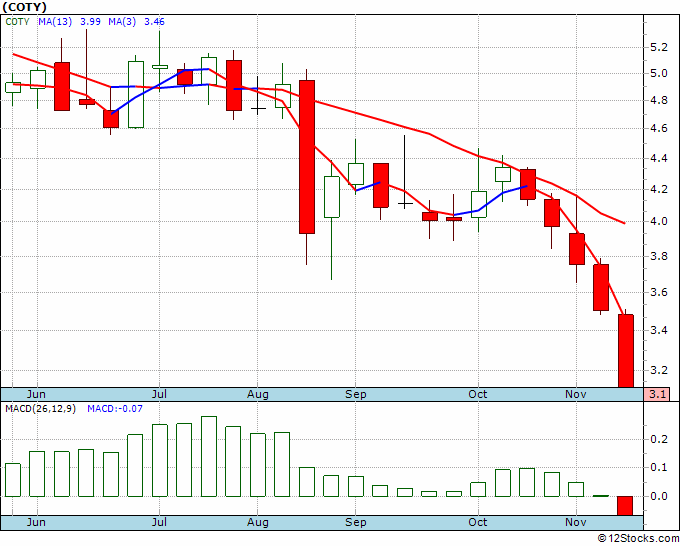The image size is (680, 546).
Task: Click the 4.8 price axis label
Action: tap(659, 101)
